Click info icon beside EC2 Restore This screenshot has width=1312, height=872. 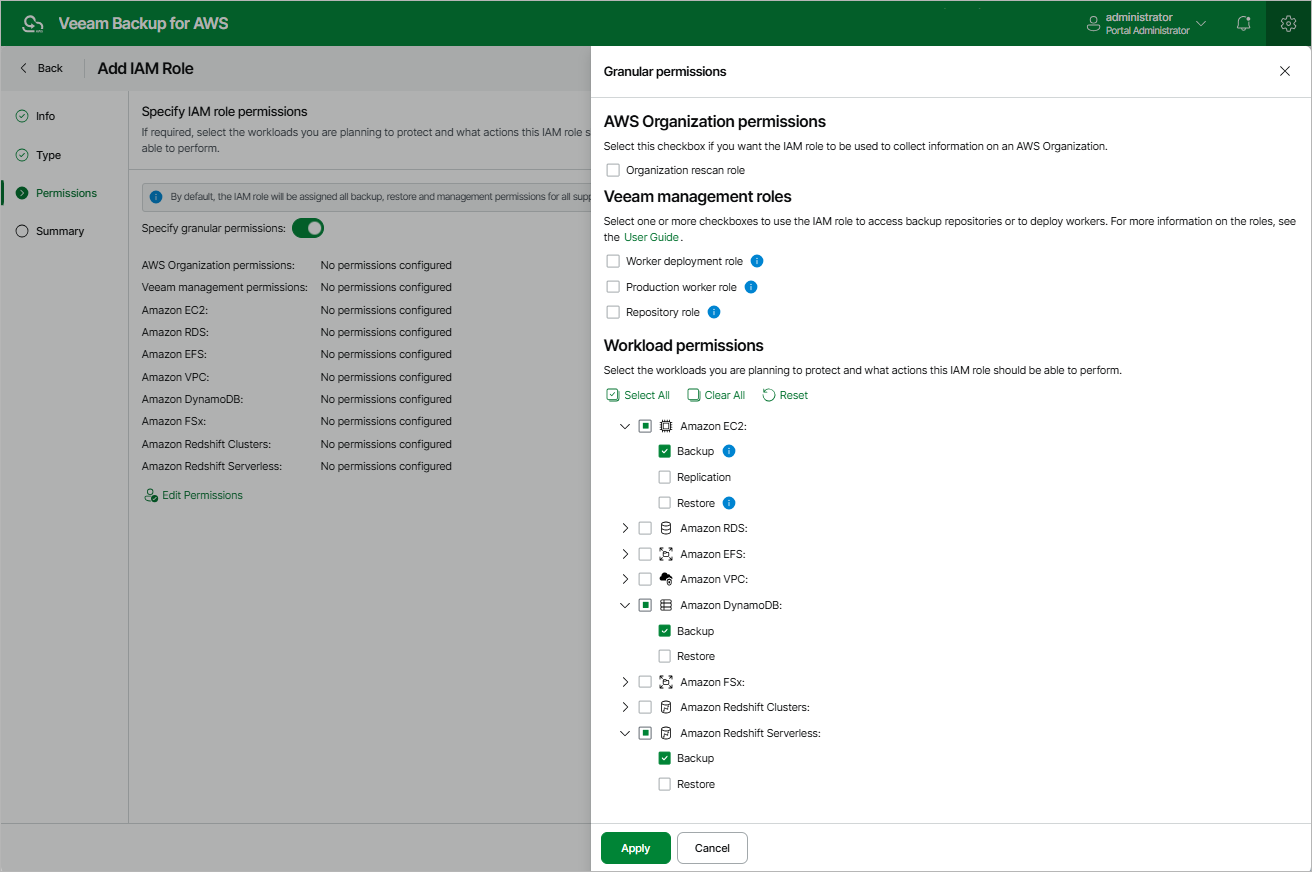tap(729, 503)
